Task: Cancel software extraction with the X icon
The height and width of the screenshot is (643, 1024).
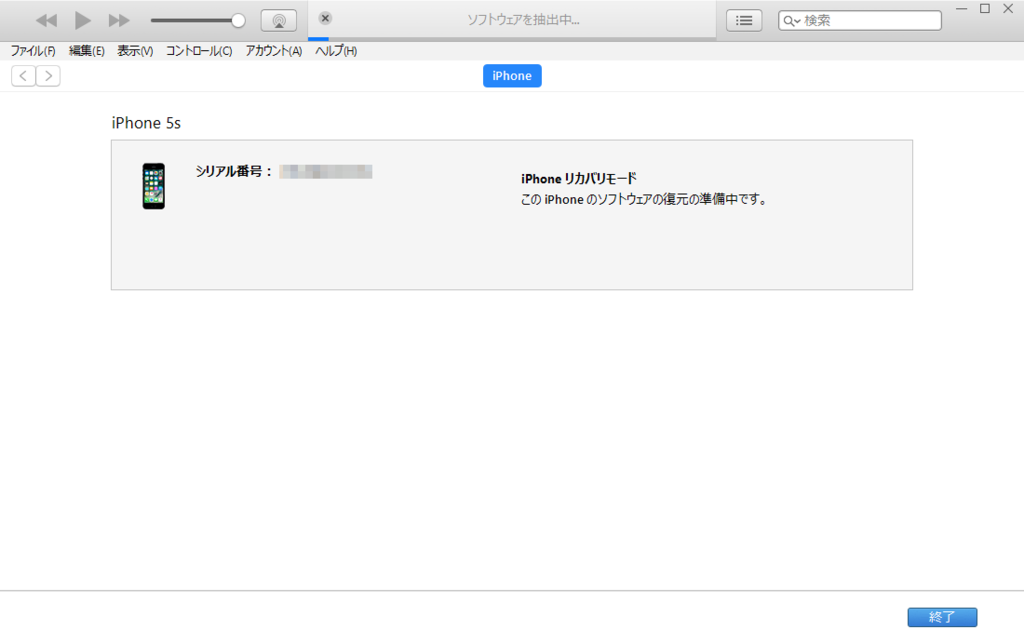Action: point(325,18)
